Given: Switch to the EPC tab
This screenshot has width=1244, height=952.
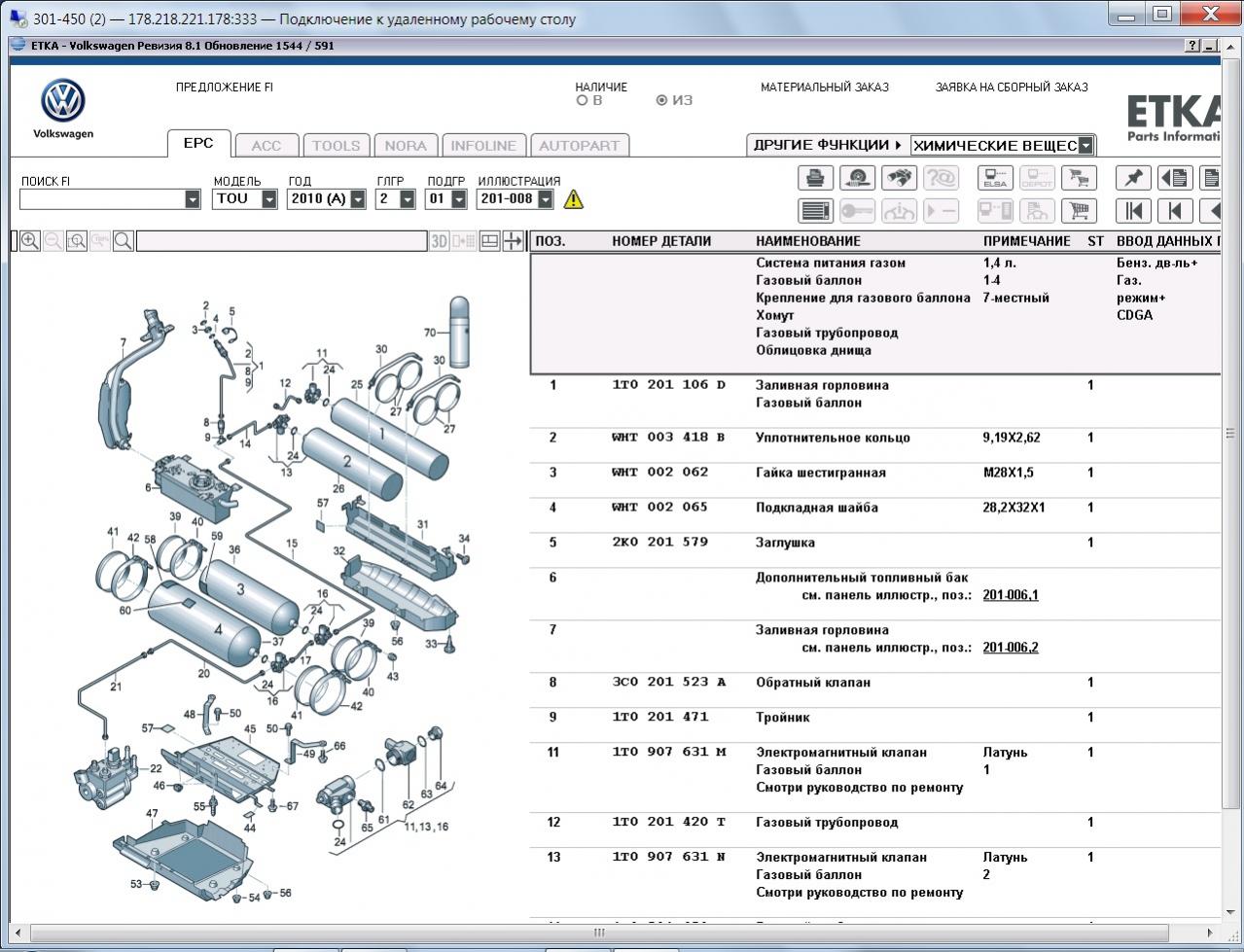Looking at the screenshot, I should tap(198, 143).
